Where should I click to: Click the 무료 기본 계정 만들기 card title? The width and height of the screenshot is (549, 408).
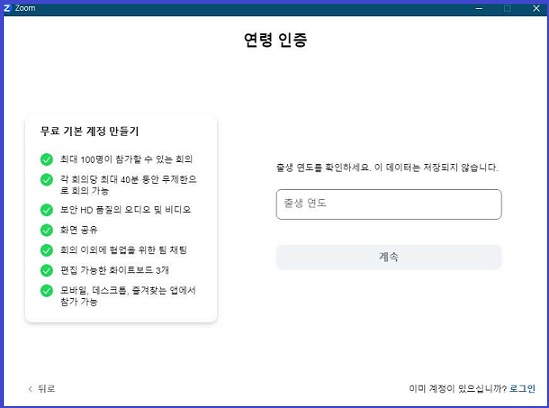[x=90, y=131]
